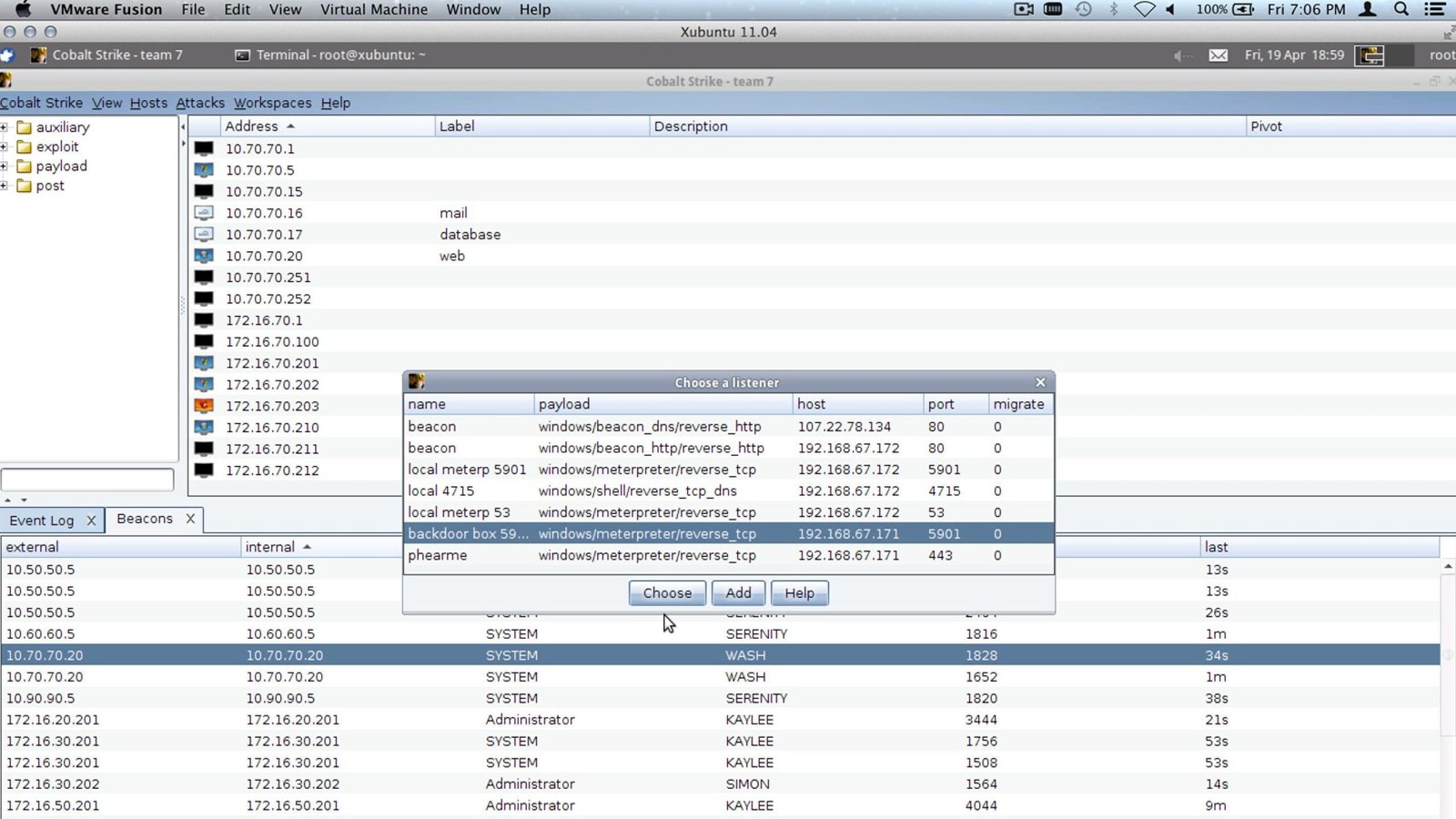Click the module search input field
This screenshot has width=1456, height=819.
click(x=87, y=480)
